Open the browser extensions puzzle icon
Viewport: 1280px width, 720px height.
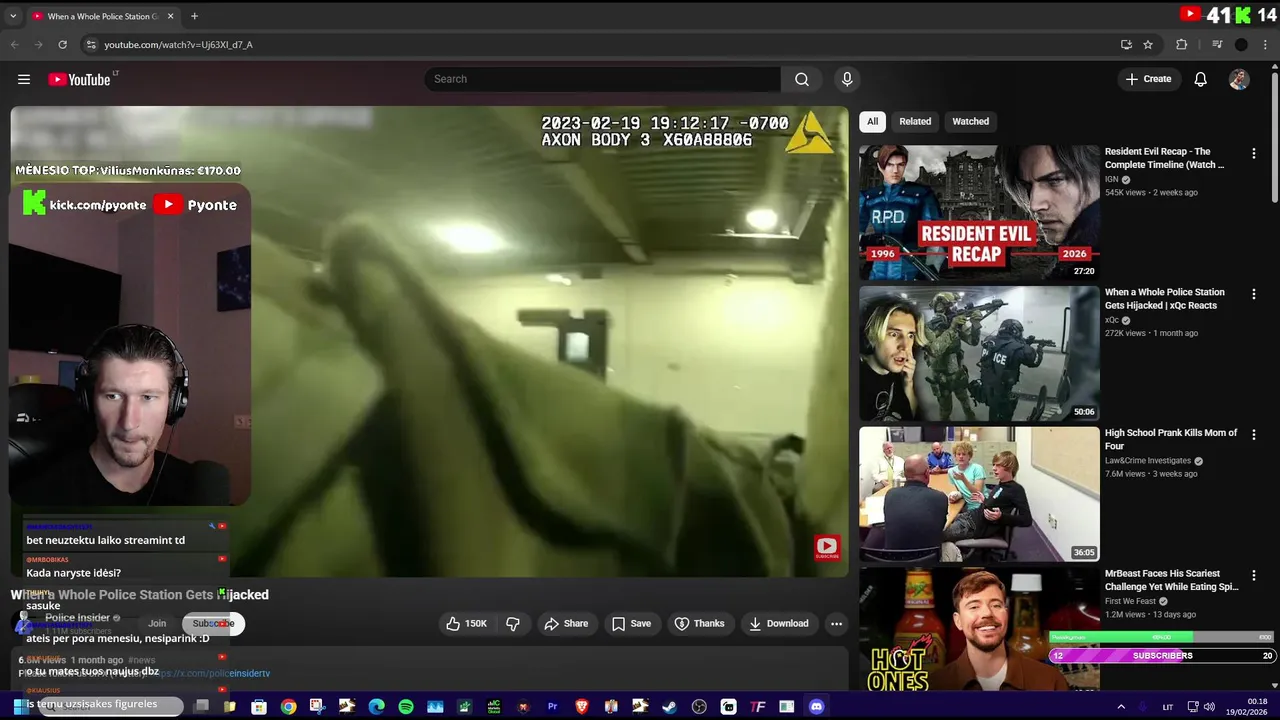pyautogui.click(x=1181, y=45)
